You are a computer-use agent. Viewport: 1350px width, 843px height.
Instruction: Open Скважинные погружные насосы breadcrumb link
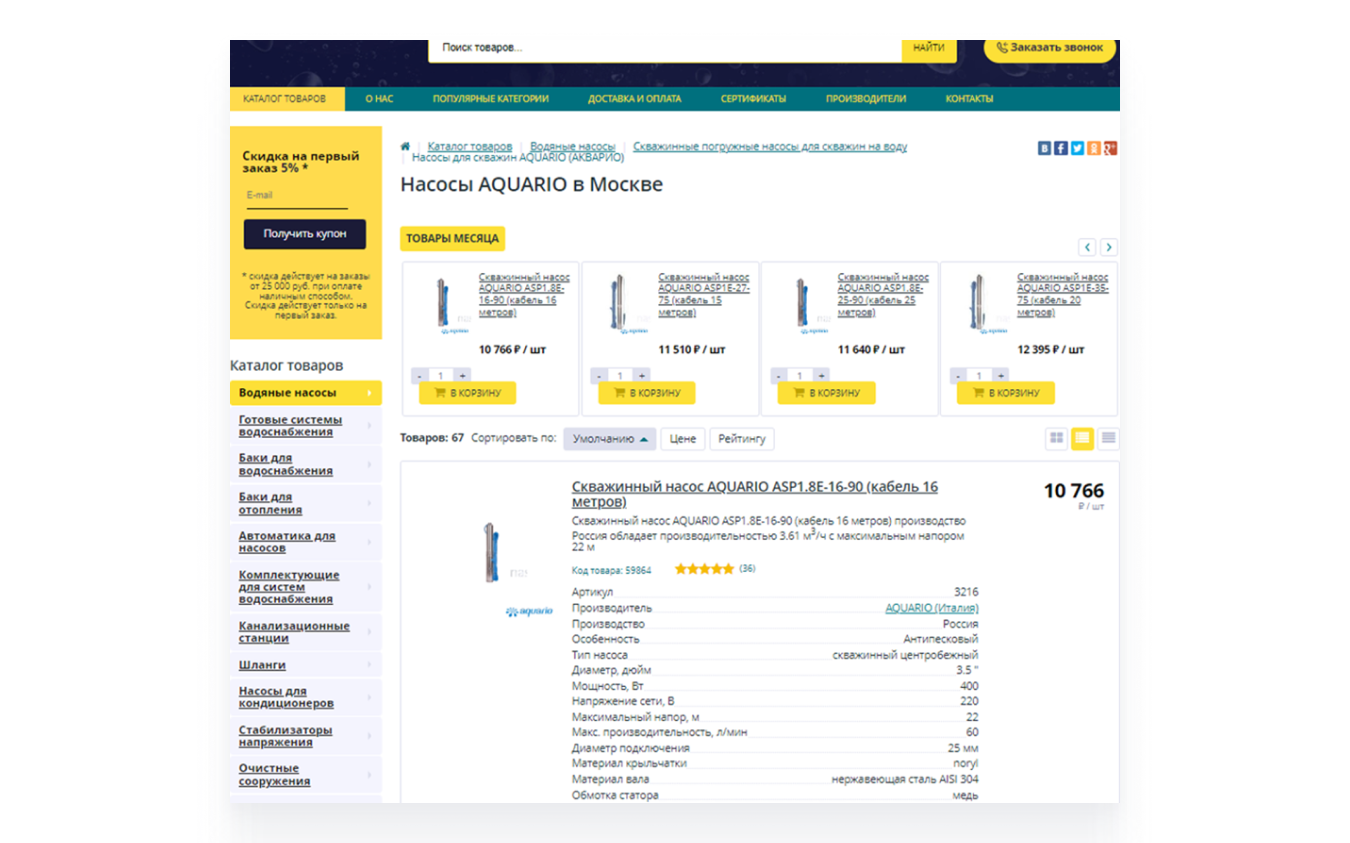pyautogui.click(x=770, y=146)
